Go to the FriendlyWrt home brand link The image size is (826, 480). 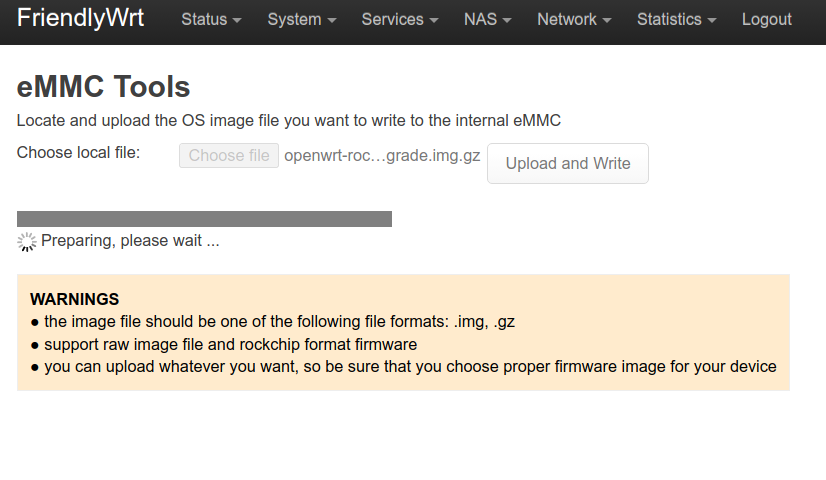coord(81,19)
